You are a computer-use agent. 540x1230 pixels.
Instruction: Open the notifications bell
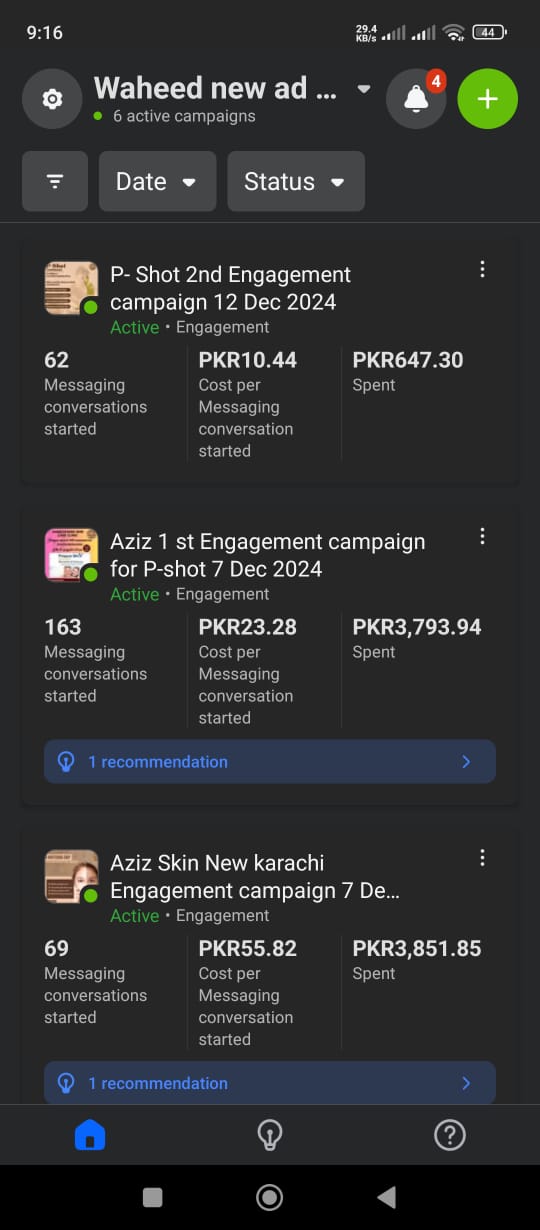click(x=416, y=99)
